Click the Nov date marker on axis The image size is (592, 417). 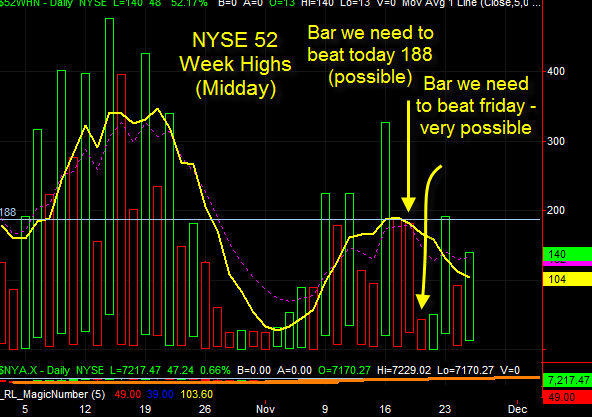tap(265, 409)
